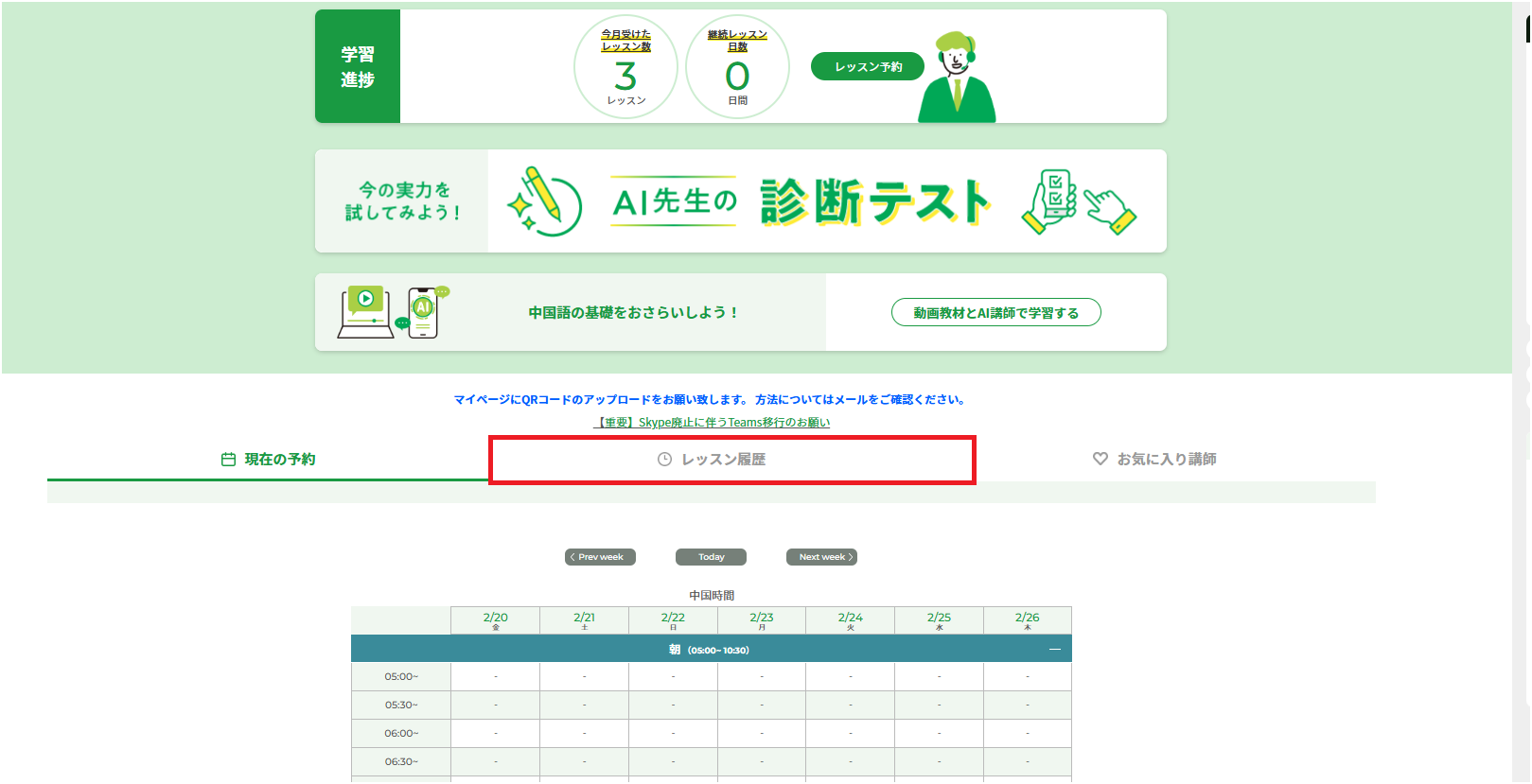Click the 2/21 date column header
This screenshot has width=1532, height=784.
click(584, 620)
